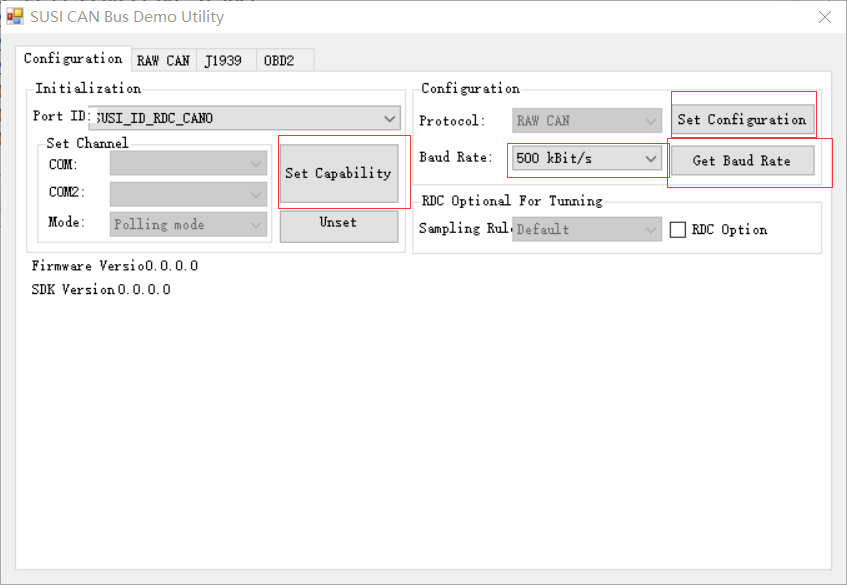
Task: Click the Set Capability button
Action: pyautogui.click(x=339, y=173)
